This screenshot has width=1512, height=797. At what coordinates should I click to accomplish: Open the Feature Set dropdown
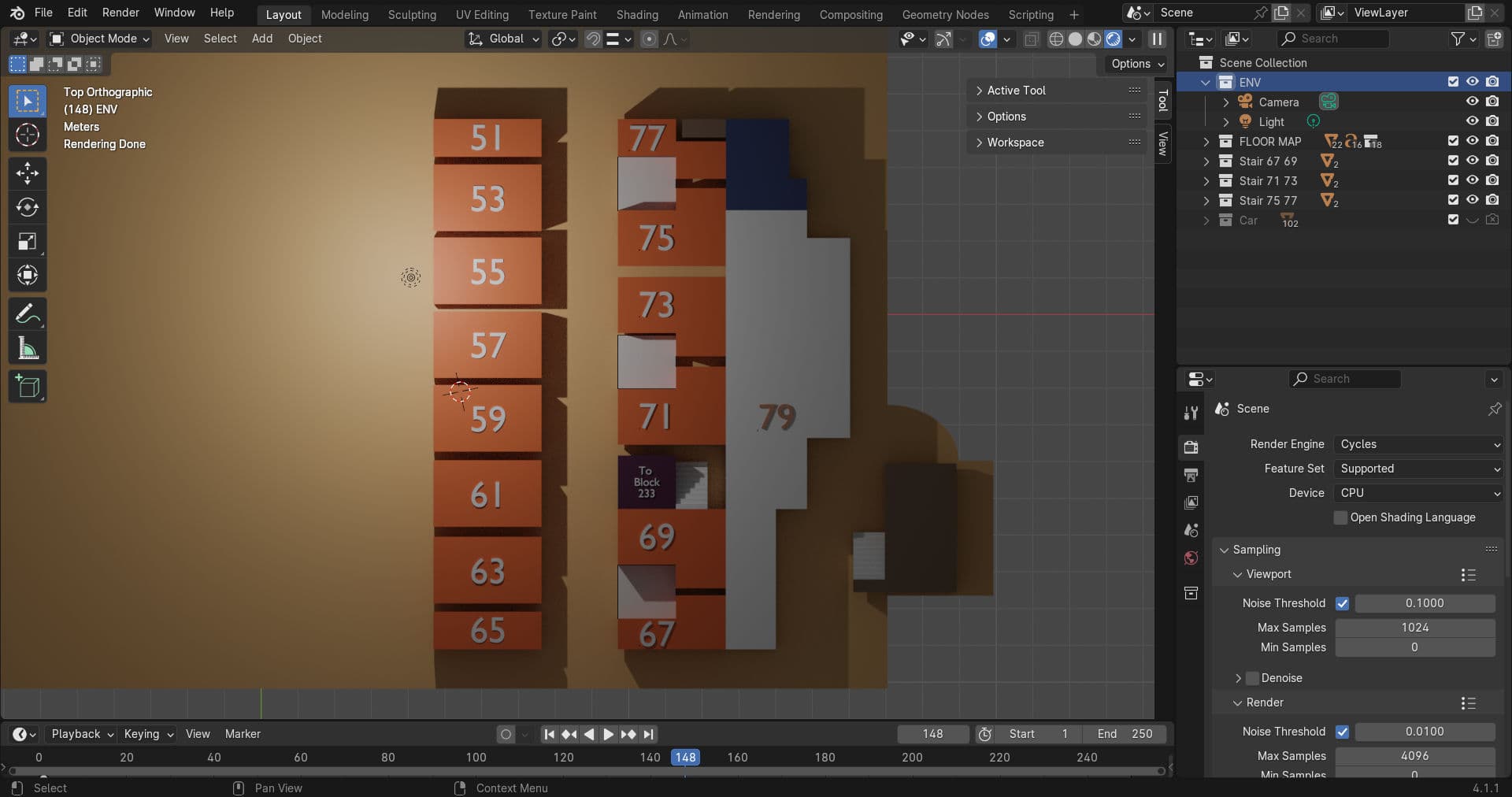tap(1419, 469)
